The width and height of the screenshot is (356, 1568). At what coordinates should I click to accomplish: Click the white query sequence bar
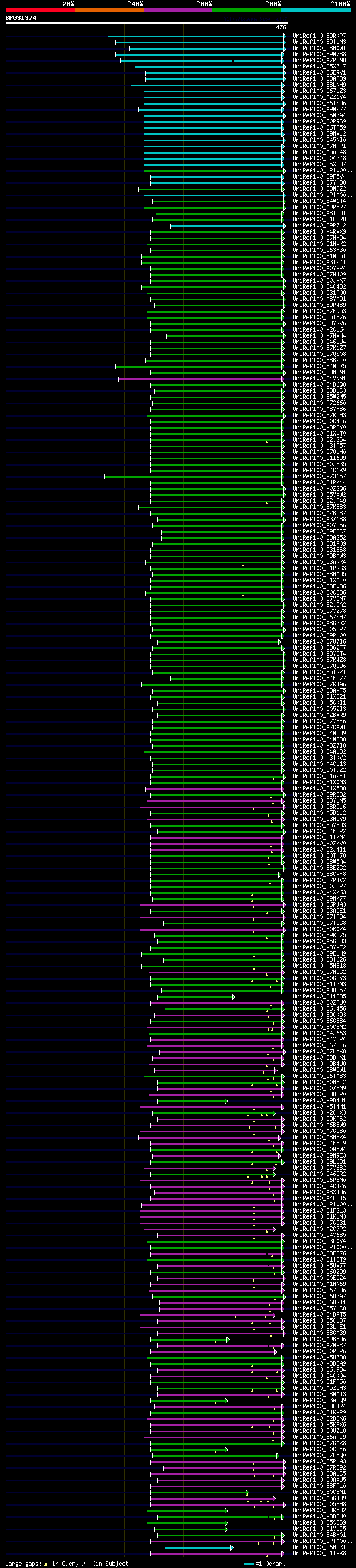pos(147,23)
